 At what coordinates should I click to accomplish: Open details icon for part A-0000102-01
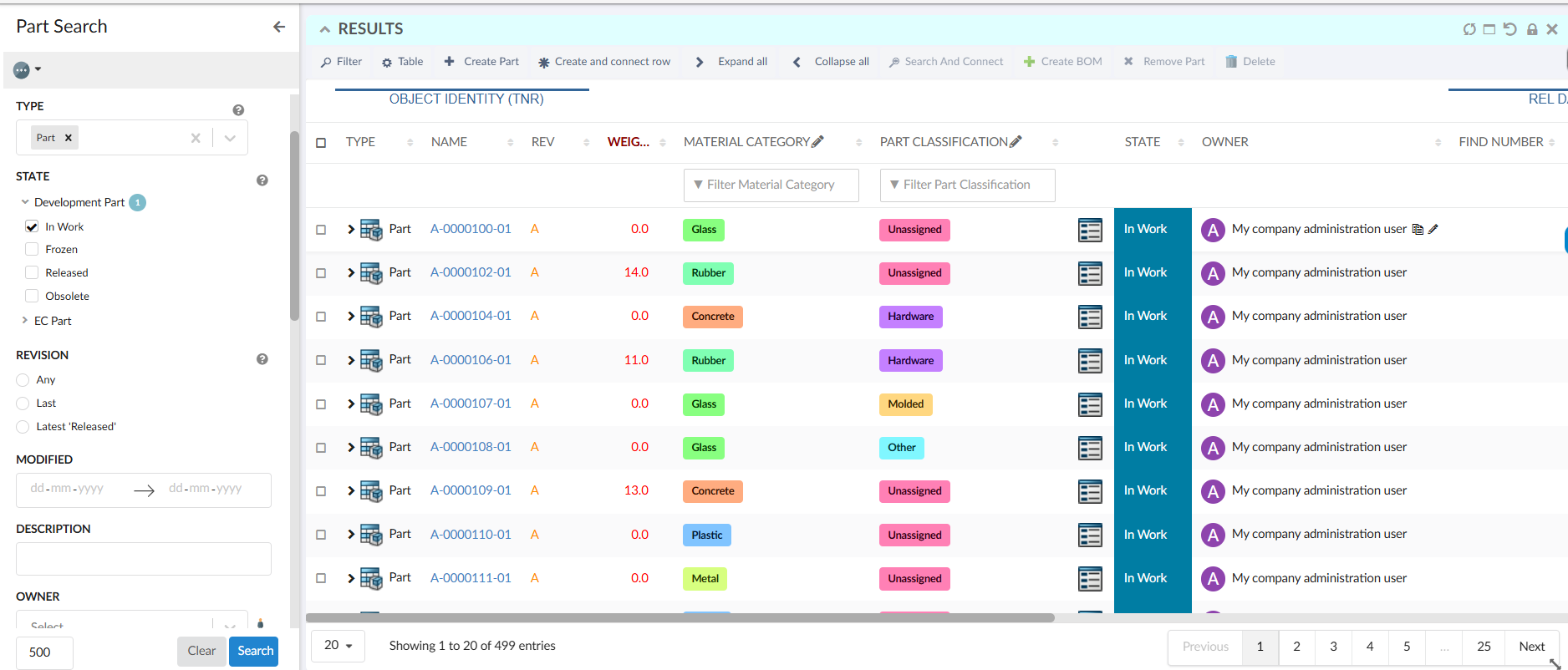(x=1090, y=273)
